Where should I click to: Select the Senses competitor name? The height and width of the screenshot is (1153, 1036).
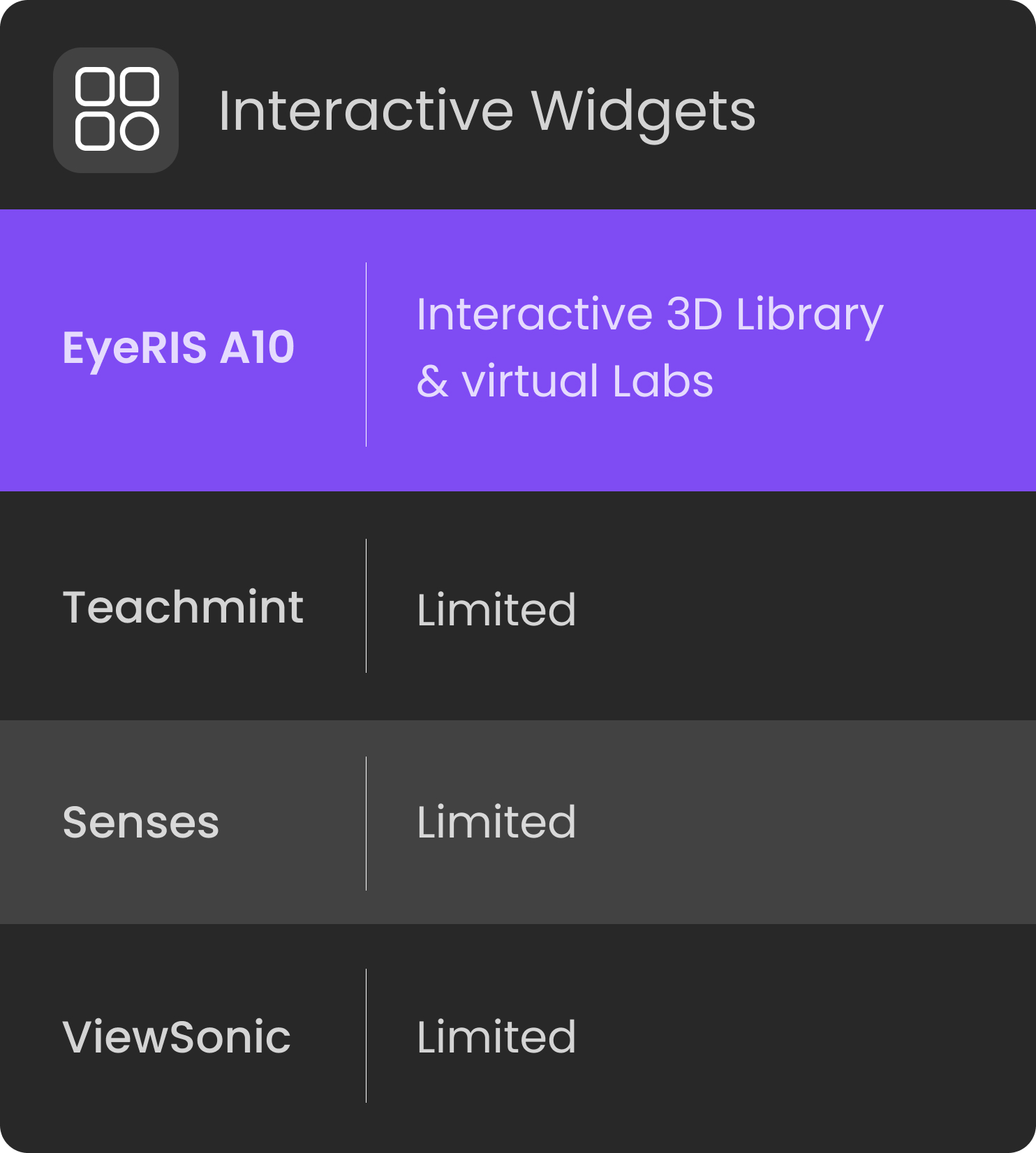141,822
